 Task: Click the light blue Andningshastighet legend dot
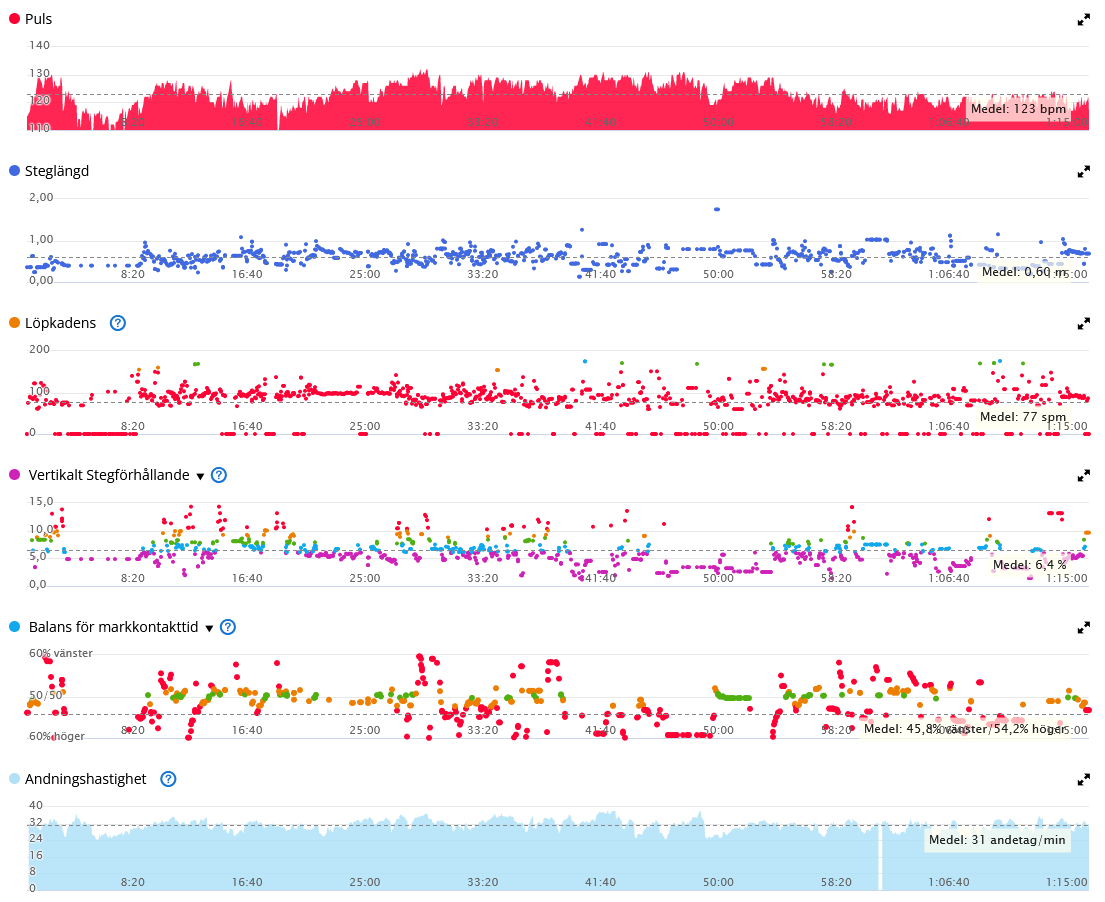(x=14, y=779)
